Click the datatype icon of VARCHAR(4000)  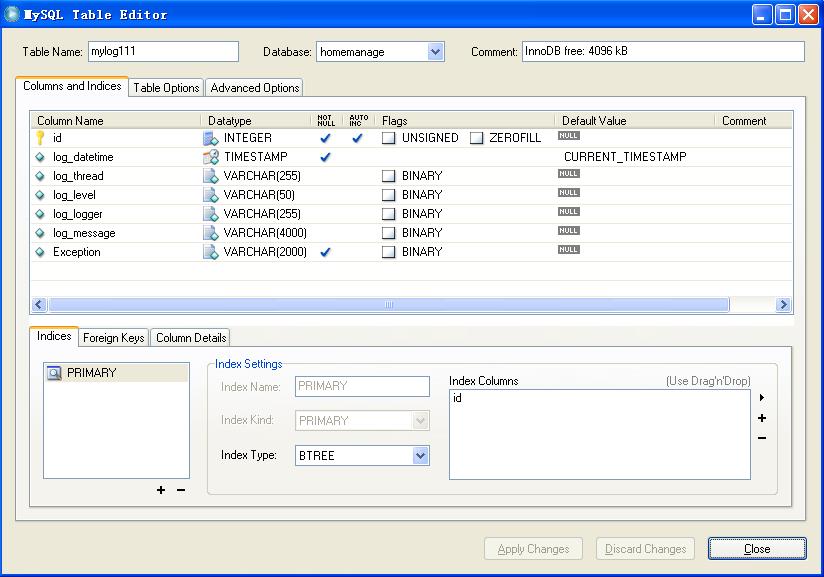[211, 233]
